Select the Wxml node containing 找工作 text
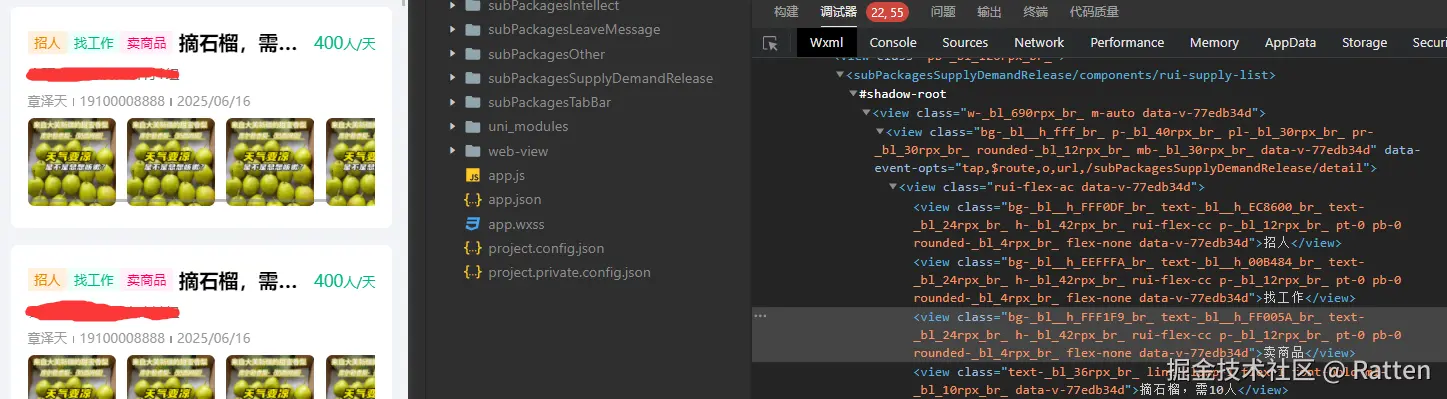Viewport: 1447px width, 399px height. (x=1156, y=279)
